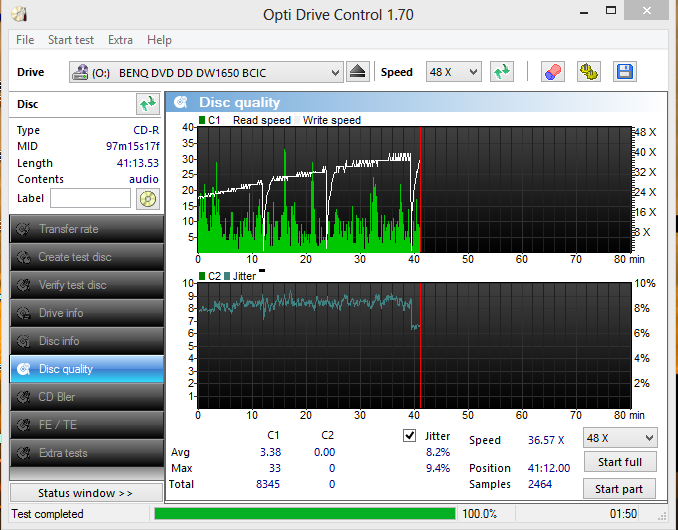Viewport: 678px width, 530px height.
Task: Click the eject disc icon
Action: pos(358,72)
